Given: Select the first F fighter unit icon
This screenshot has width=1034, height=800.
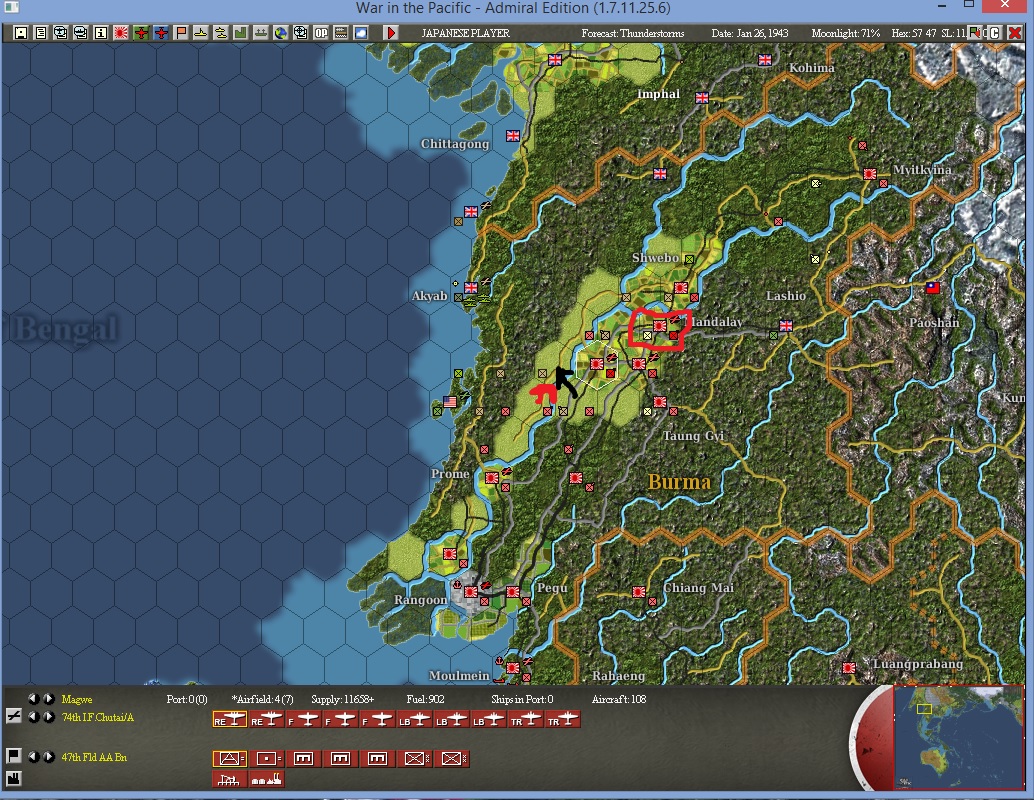Looking at the screenshot, I should pos(303,720).
